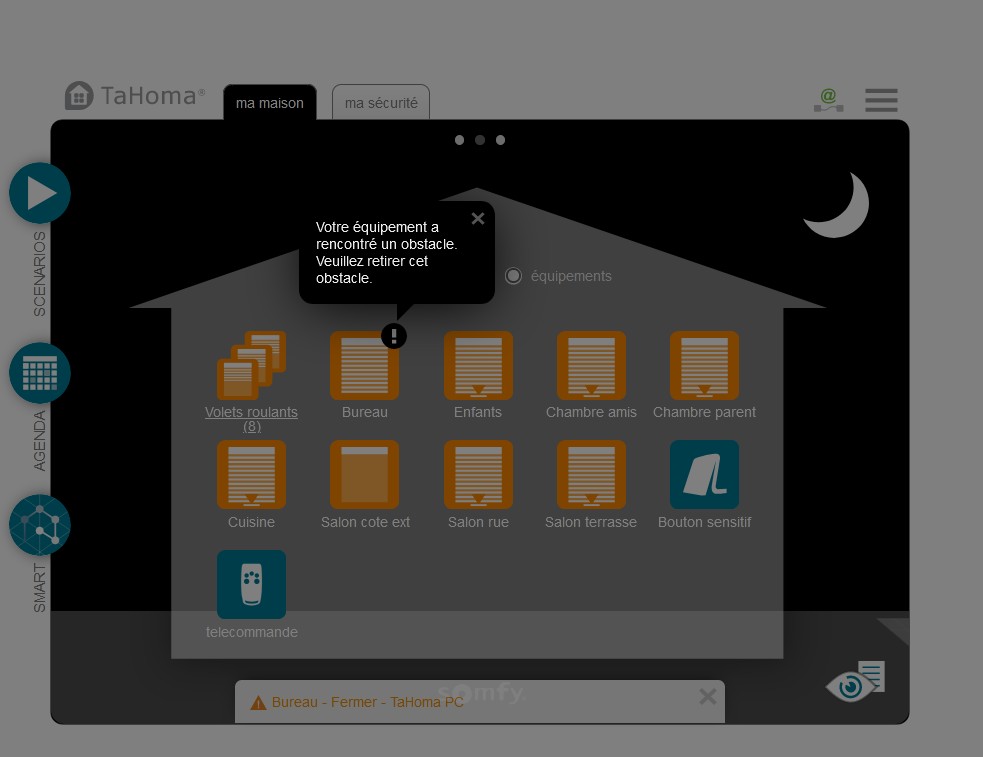This screenshot has height=757, width=983.
Task: Expand the Volets roulants (8) group
Action: tap(251, 366)
